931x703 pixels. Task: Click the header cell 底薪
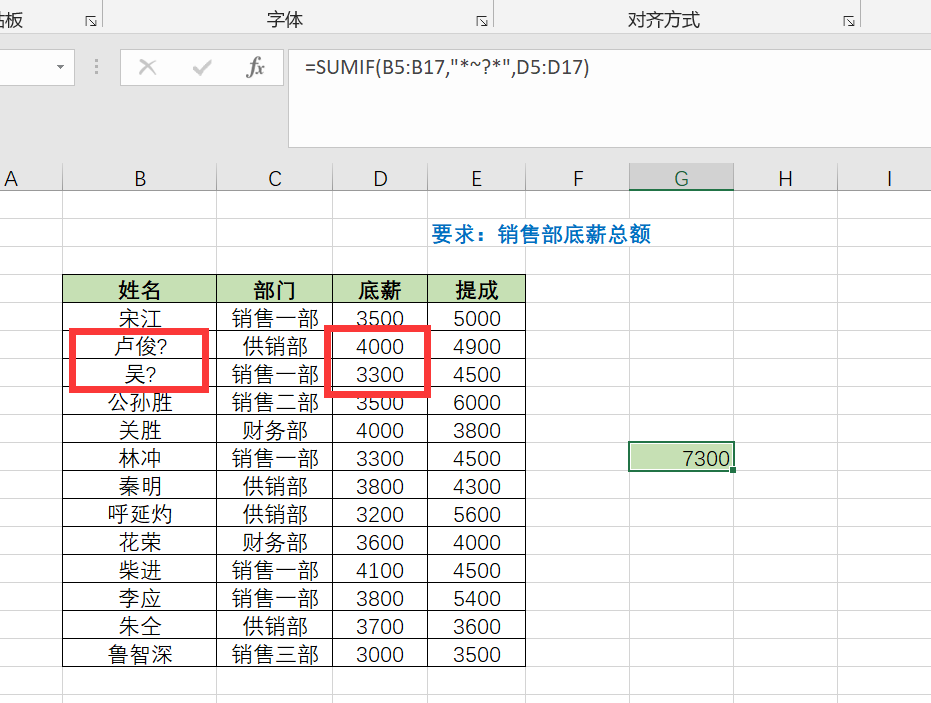pos(380,289)
